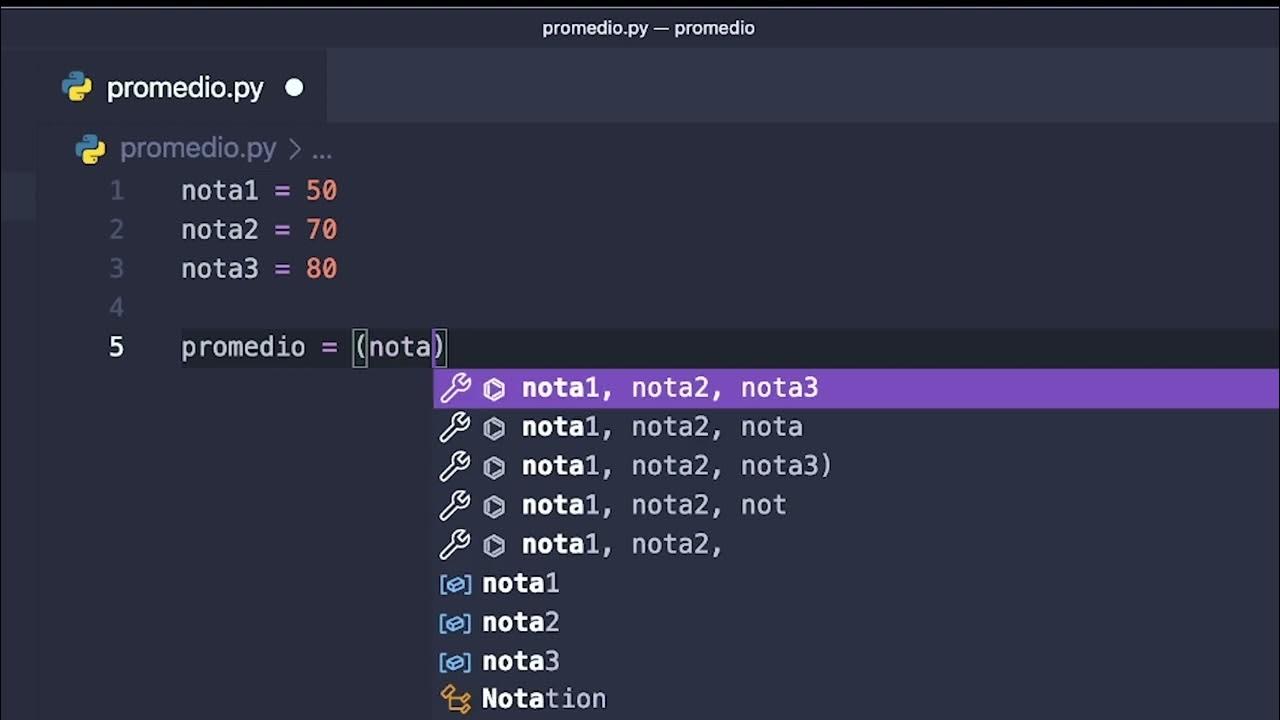Click variable icon next to nota1
The height and width of the screenshot is (720, 1280).
pyautogui.click(x=456, y=584)
